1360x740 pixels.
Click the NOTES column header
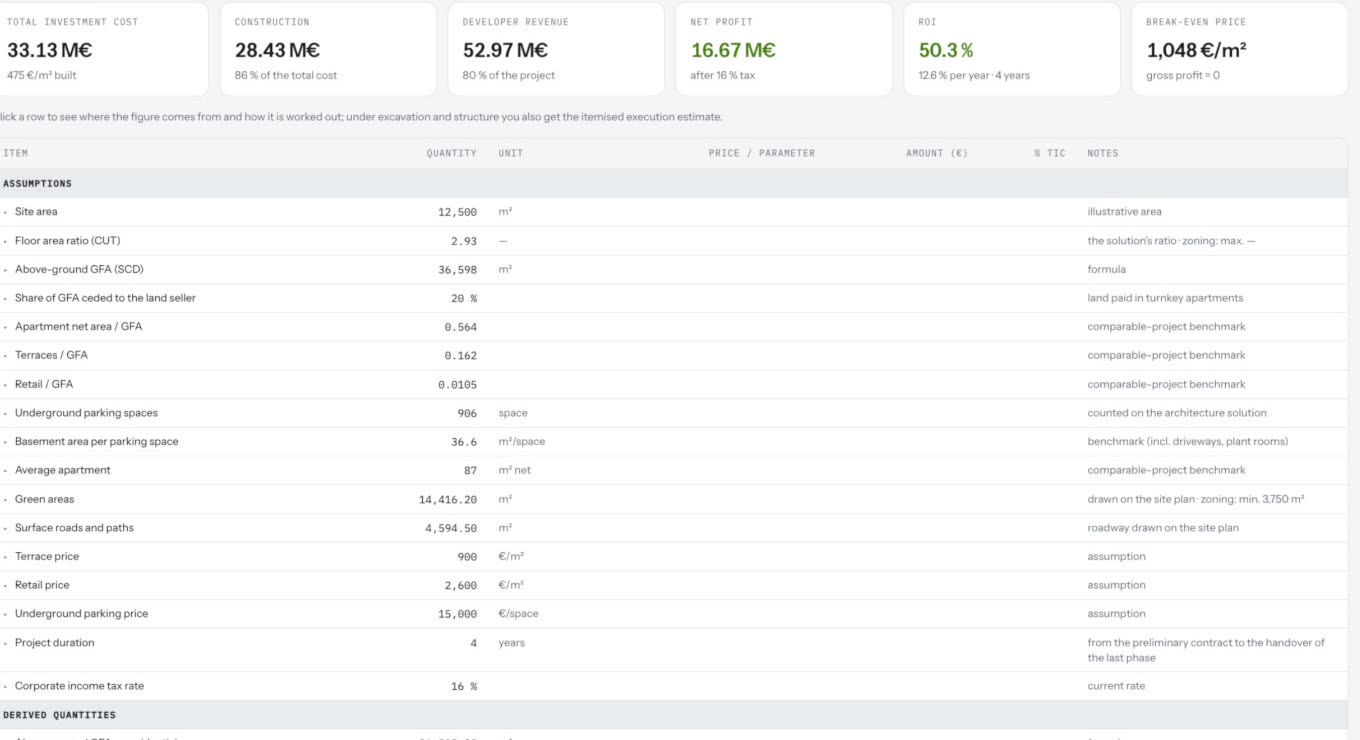coord(1103,153)
